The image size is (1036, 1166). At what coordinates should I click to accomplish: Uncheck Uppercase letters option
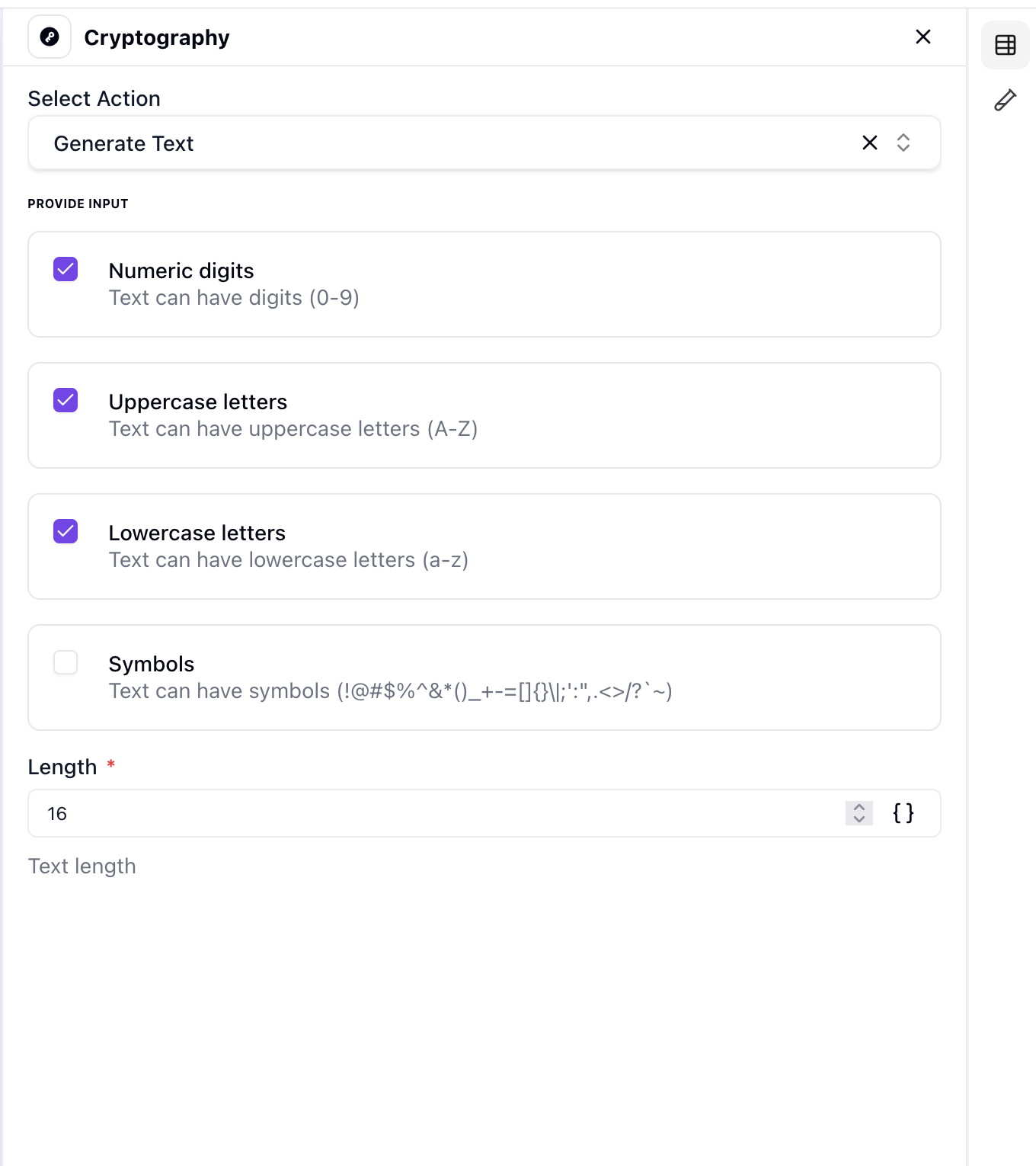point(65,400)
